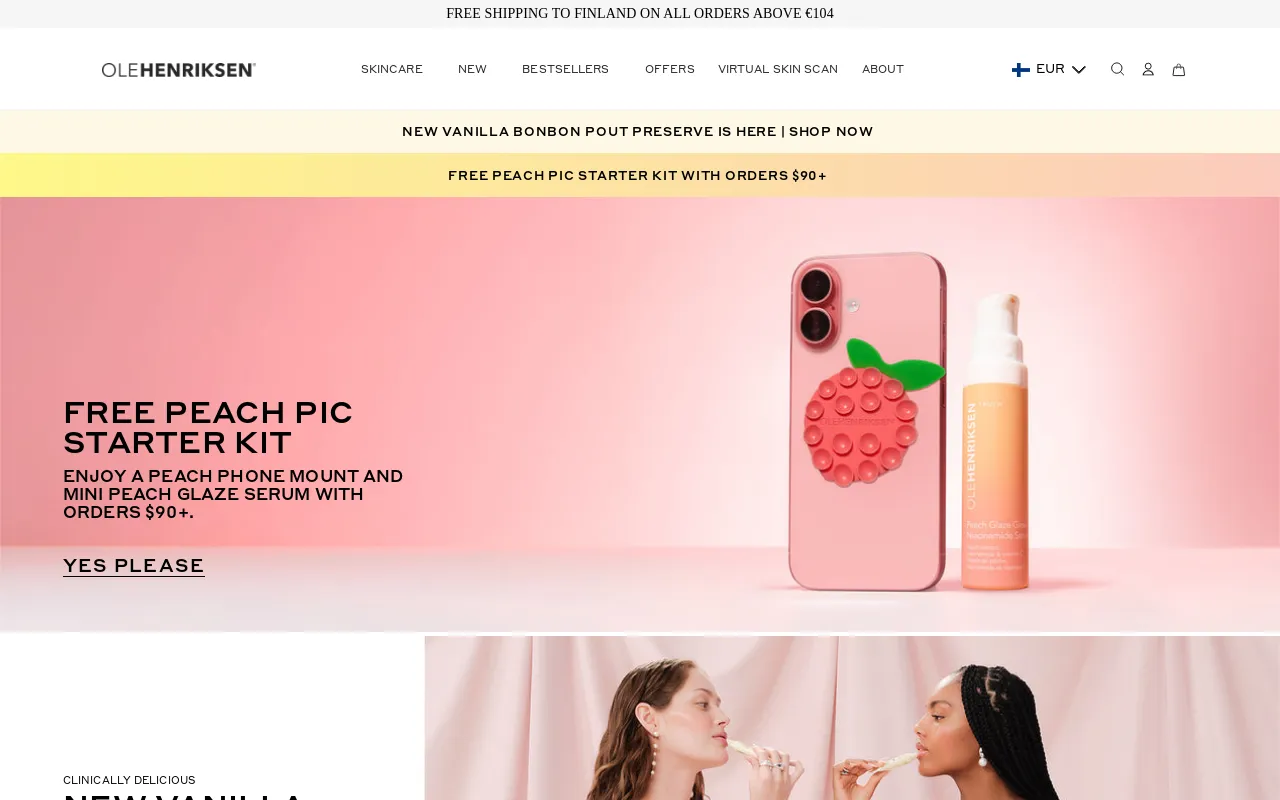Open the New menu item

pos(472,69)
